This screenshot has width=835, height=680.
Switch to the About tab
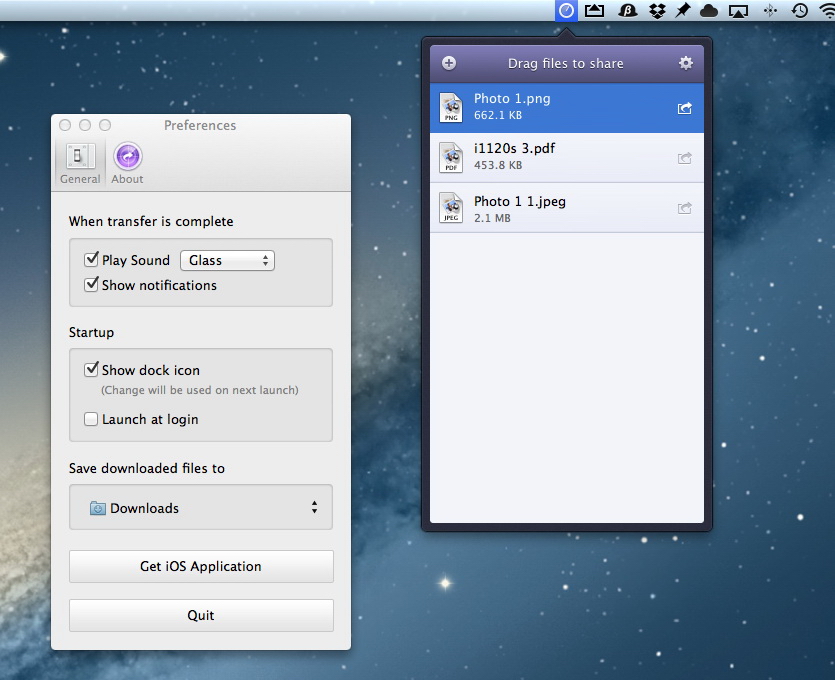(x=127, y=163)
